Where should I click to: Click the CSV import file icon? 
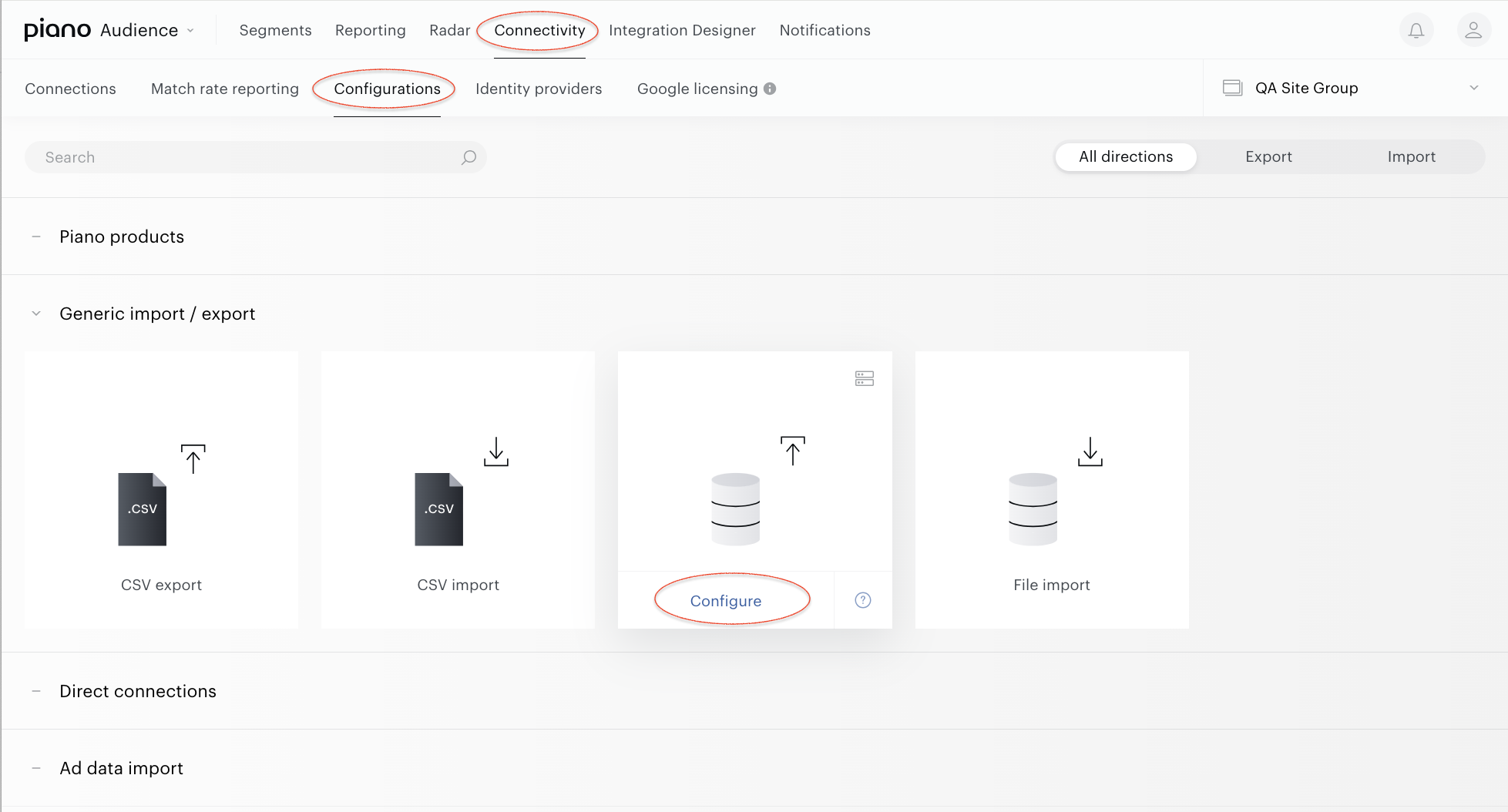tap(439, 509)
